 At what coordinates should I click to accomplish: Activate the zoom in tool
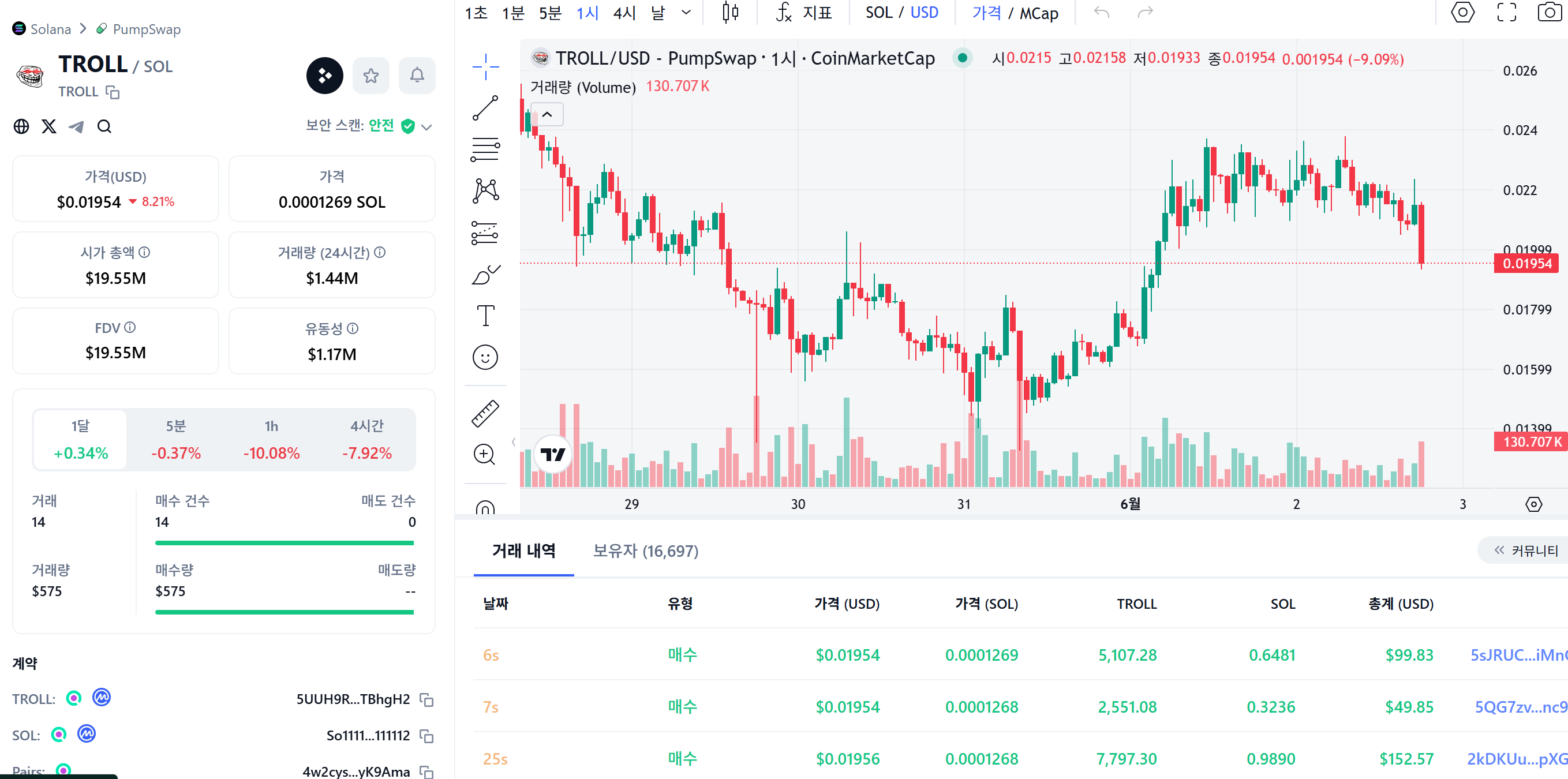[485, 454]
